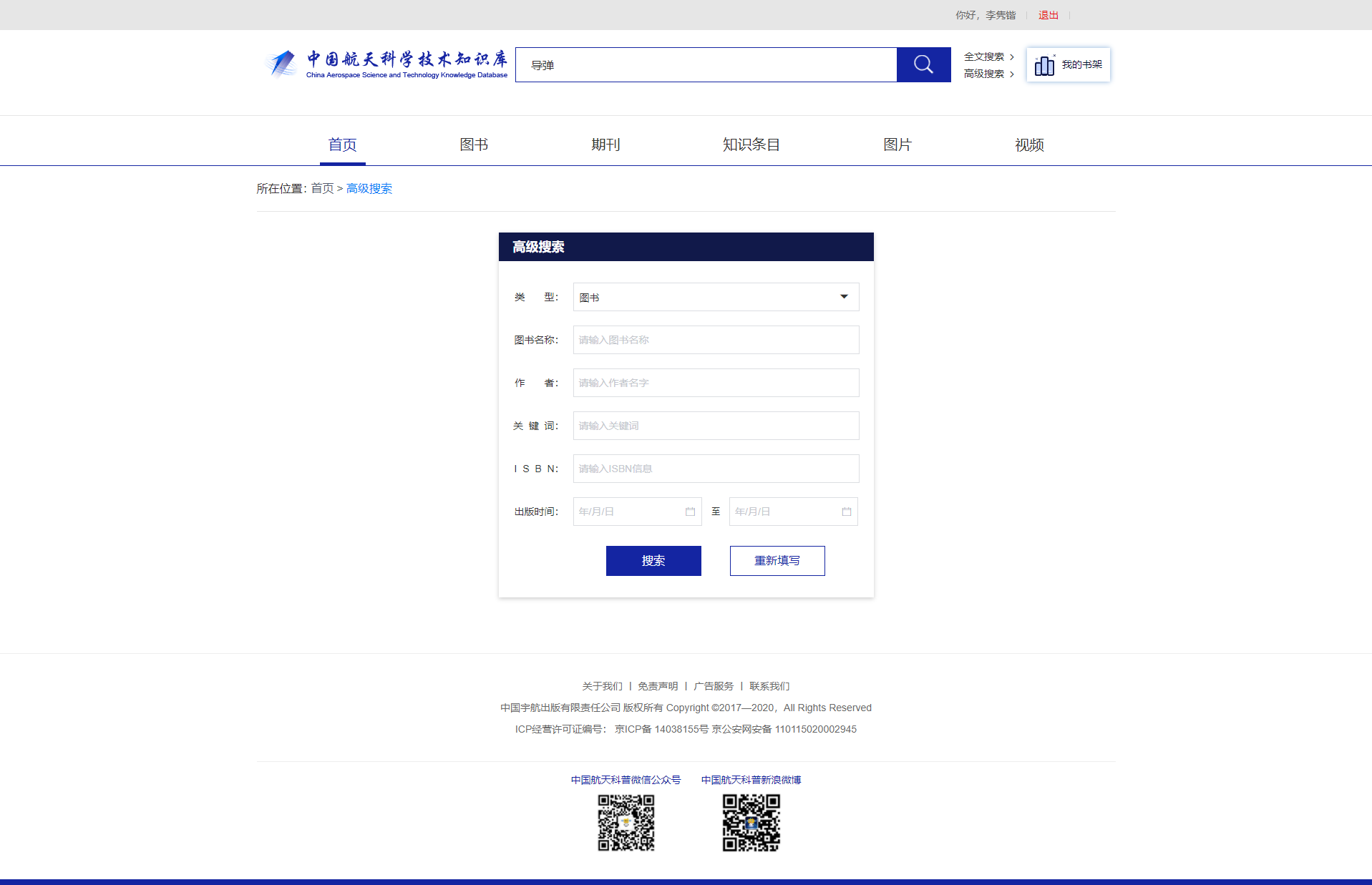Click the 高级搜索 panel header
The image size is (1372, 885).
686,247
